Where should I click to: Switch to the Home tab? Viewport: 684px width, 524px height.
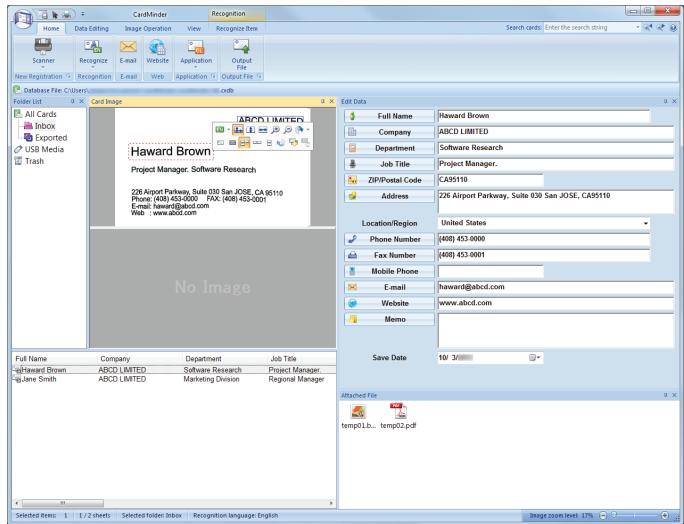(51, 28)
